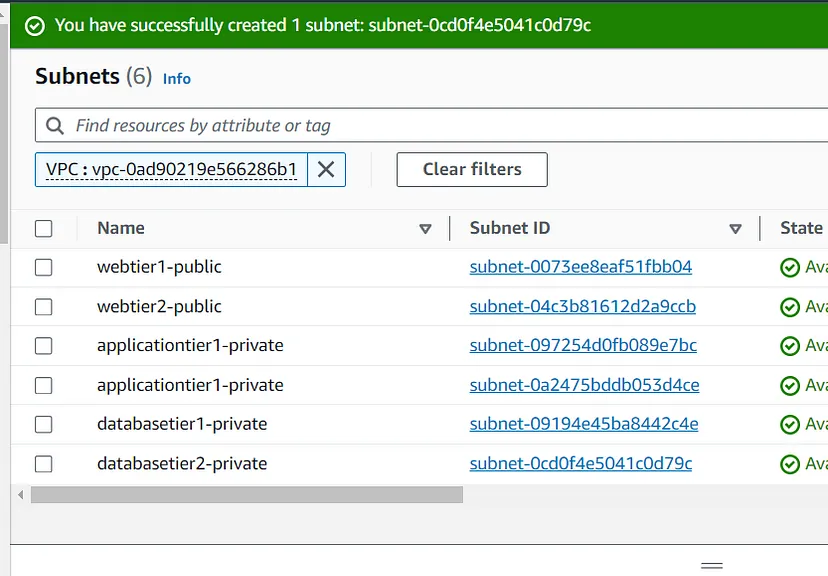Select the databasetier1-private row checkbox
The width and height of the screenshot is (828, 576).
click(43, 425)
